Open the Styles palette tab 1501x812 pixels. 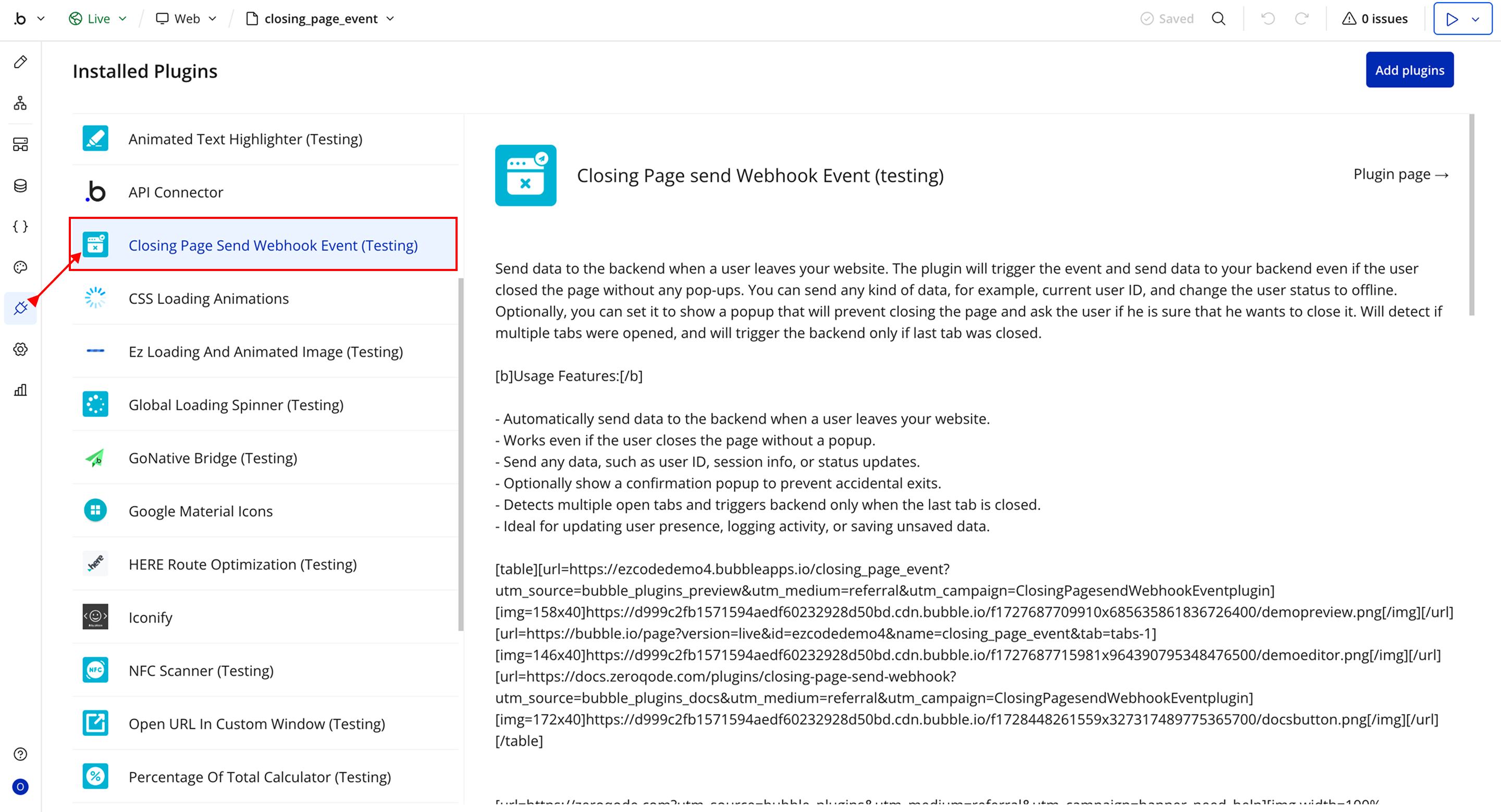pos(20,267)
